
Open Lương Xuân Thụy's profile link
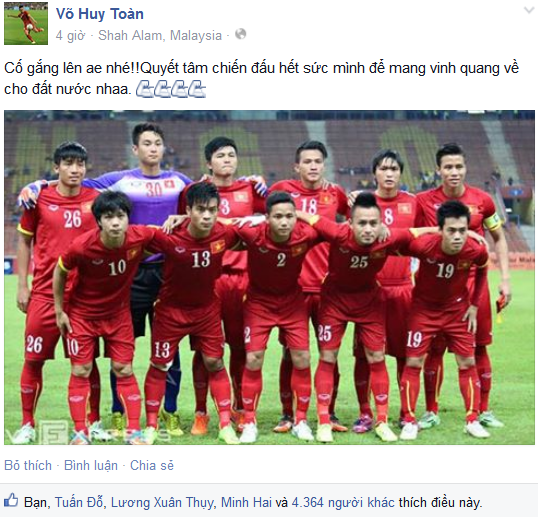coord(163,503)
